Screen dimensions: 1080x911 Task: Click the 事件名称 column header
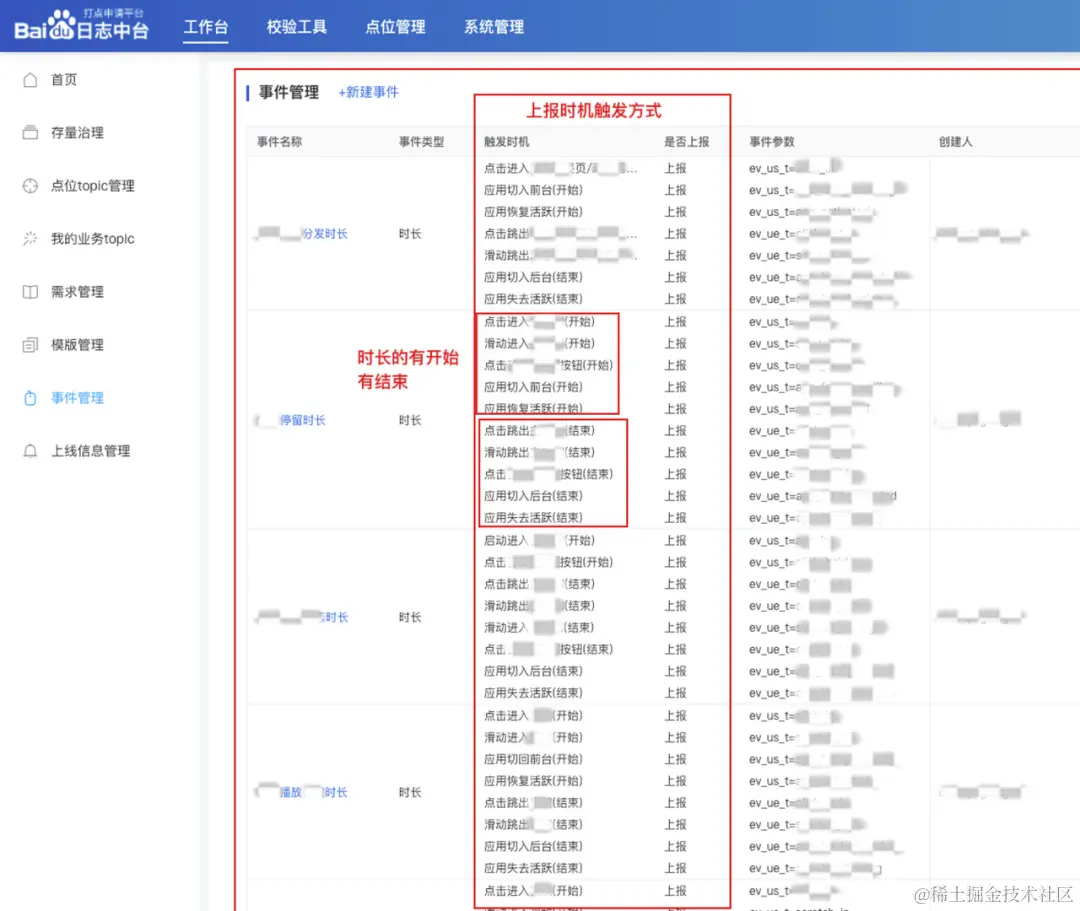[x=279, y=141]
